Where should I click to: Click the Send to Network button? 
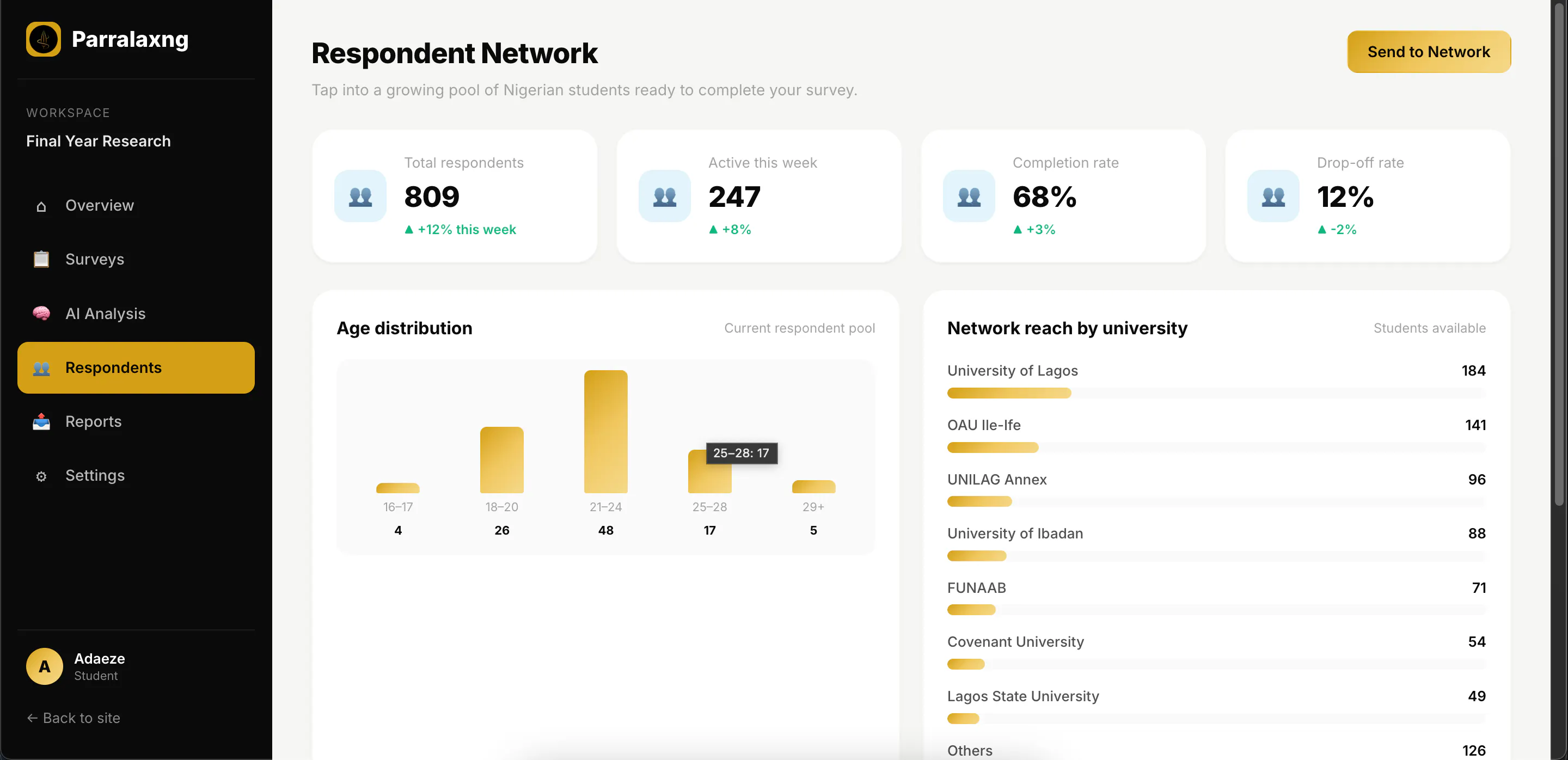pos(1429,52)
